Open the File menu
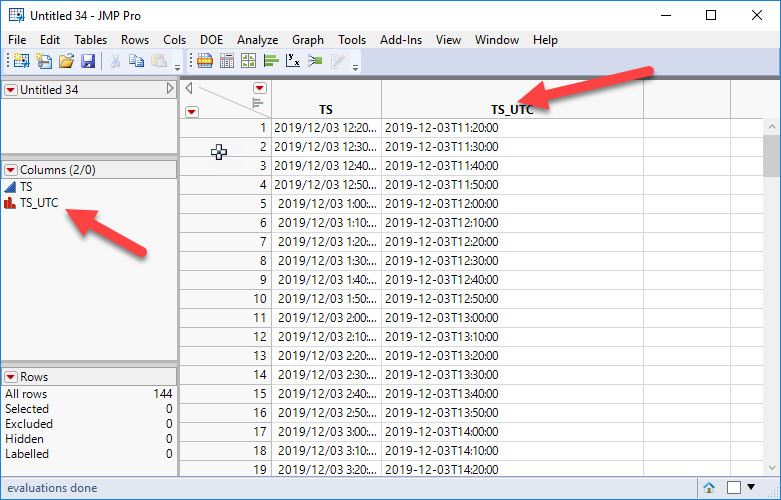Viewport: 781px width, 500px height. tap(17, 40)
